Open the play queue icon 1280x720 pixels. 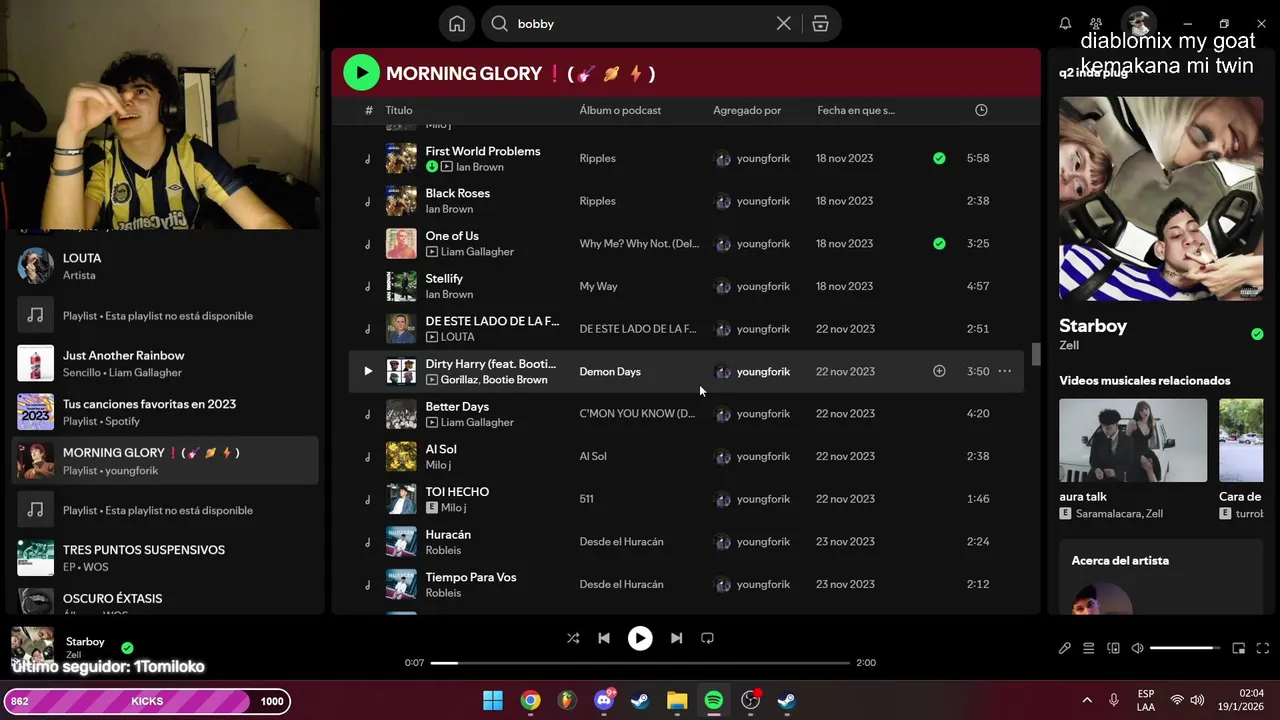click(x=1089, y=648)
